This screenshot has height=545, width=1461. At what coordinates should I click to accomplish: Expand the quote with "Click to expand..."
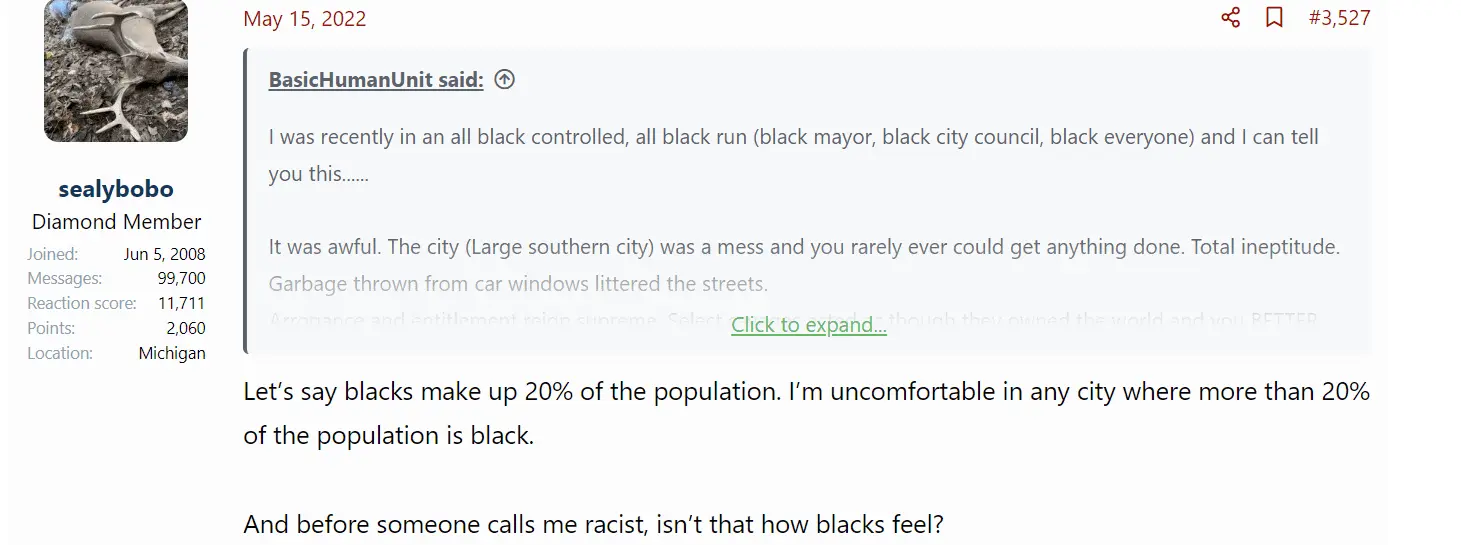click(x=809, y=325)
